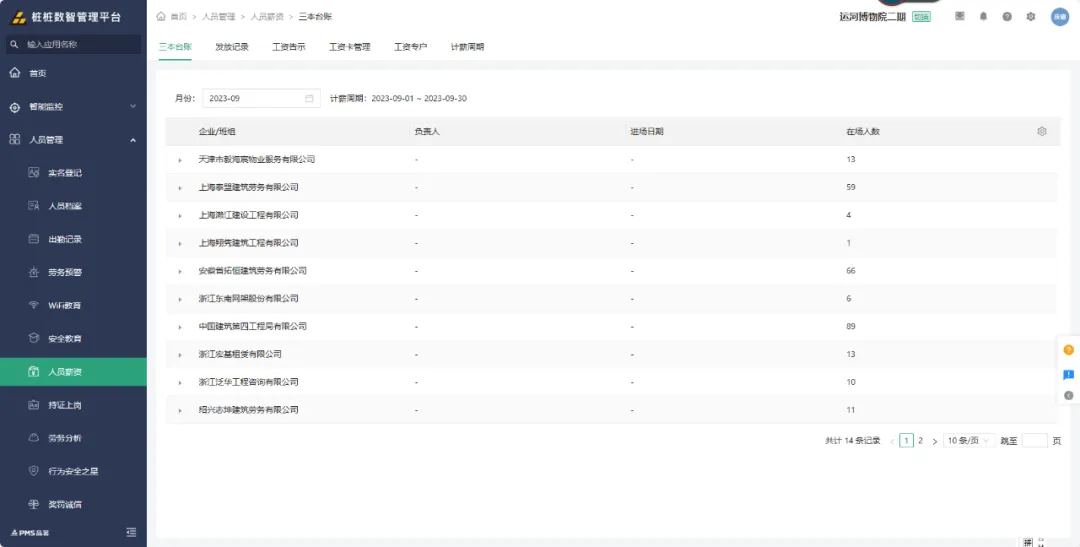1080x547 pixels.
Task: Expand row 中国建筑第四工程局有限公司
Action: (180, 327)
